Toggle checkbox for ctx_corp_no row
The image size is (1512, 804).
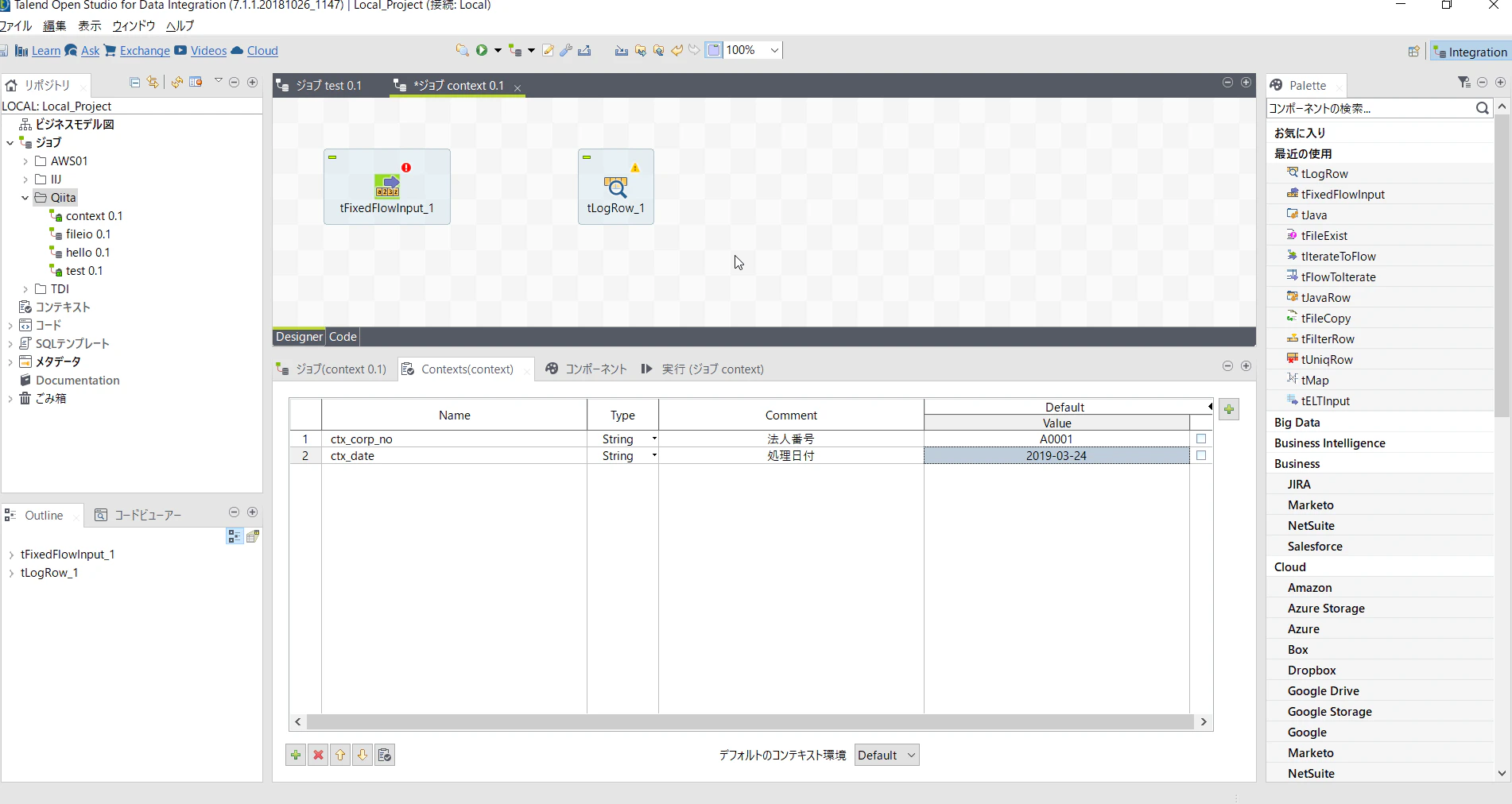coord(1201,439)
